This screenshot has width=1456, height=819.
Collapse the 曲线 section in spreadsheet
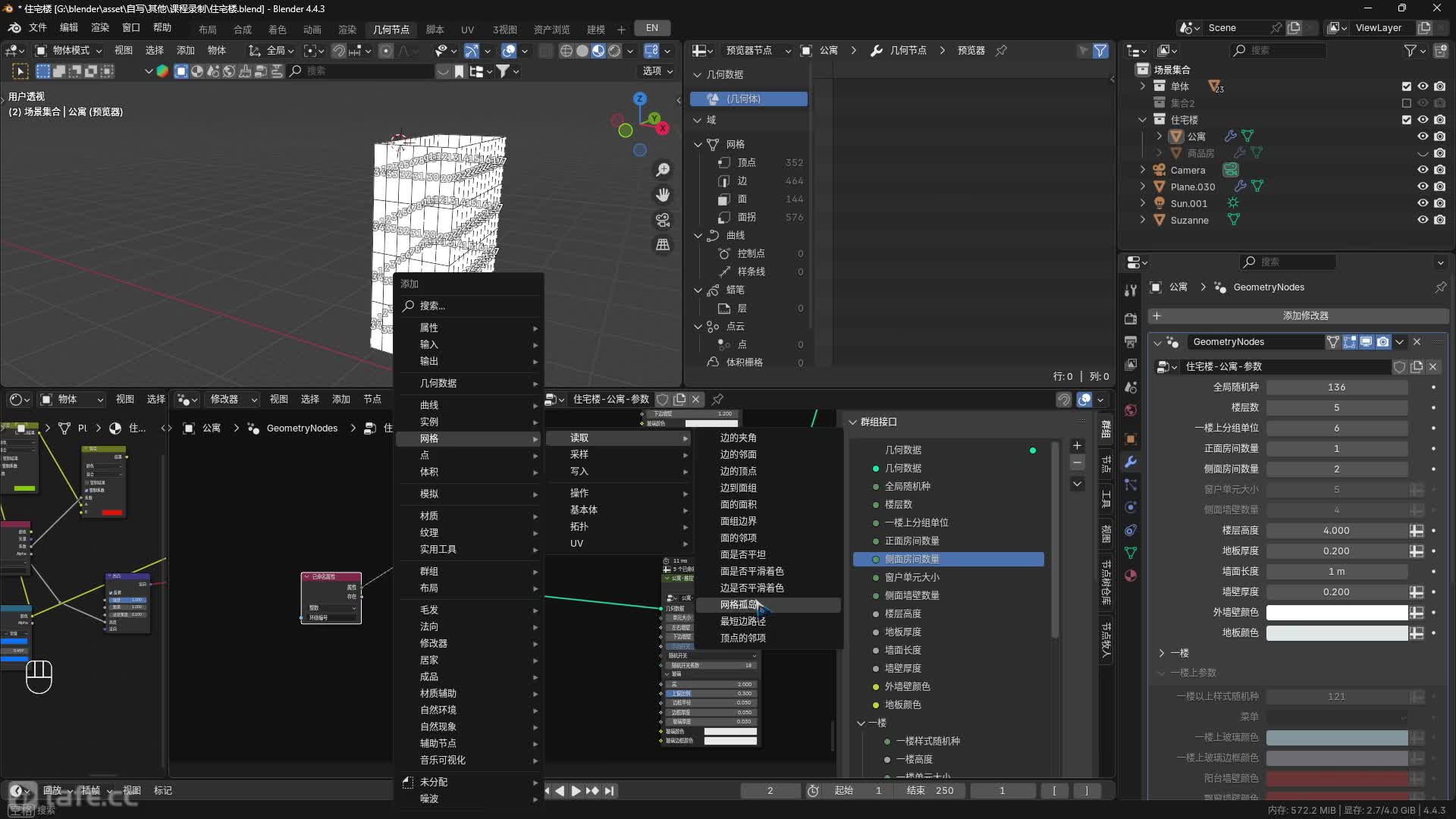tap(698, 235)
